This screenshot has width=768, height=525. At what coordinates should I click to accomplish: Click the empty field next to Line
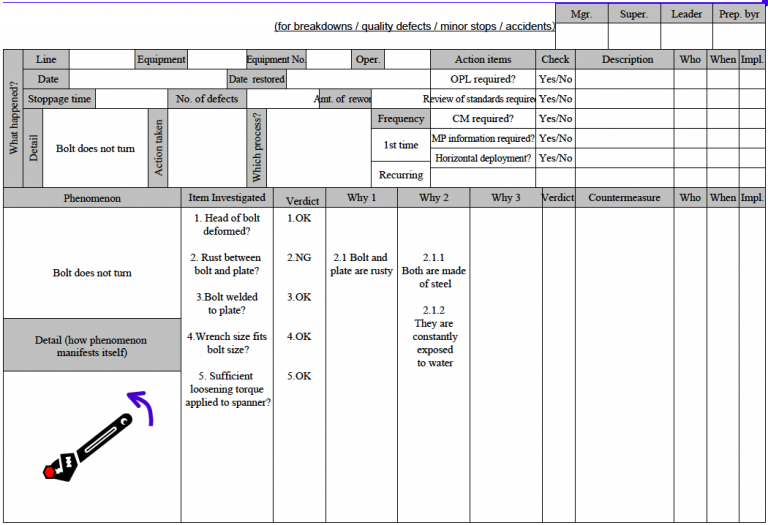102,60
